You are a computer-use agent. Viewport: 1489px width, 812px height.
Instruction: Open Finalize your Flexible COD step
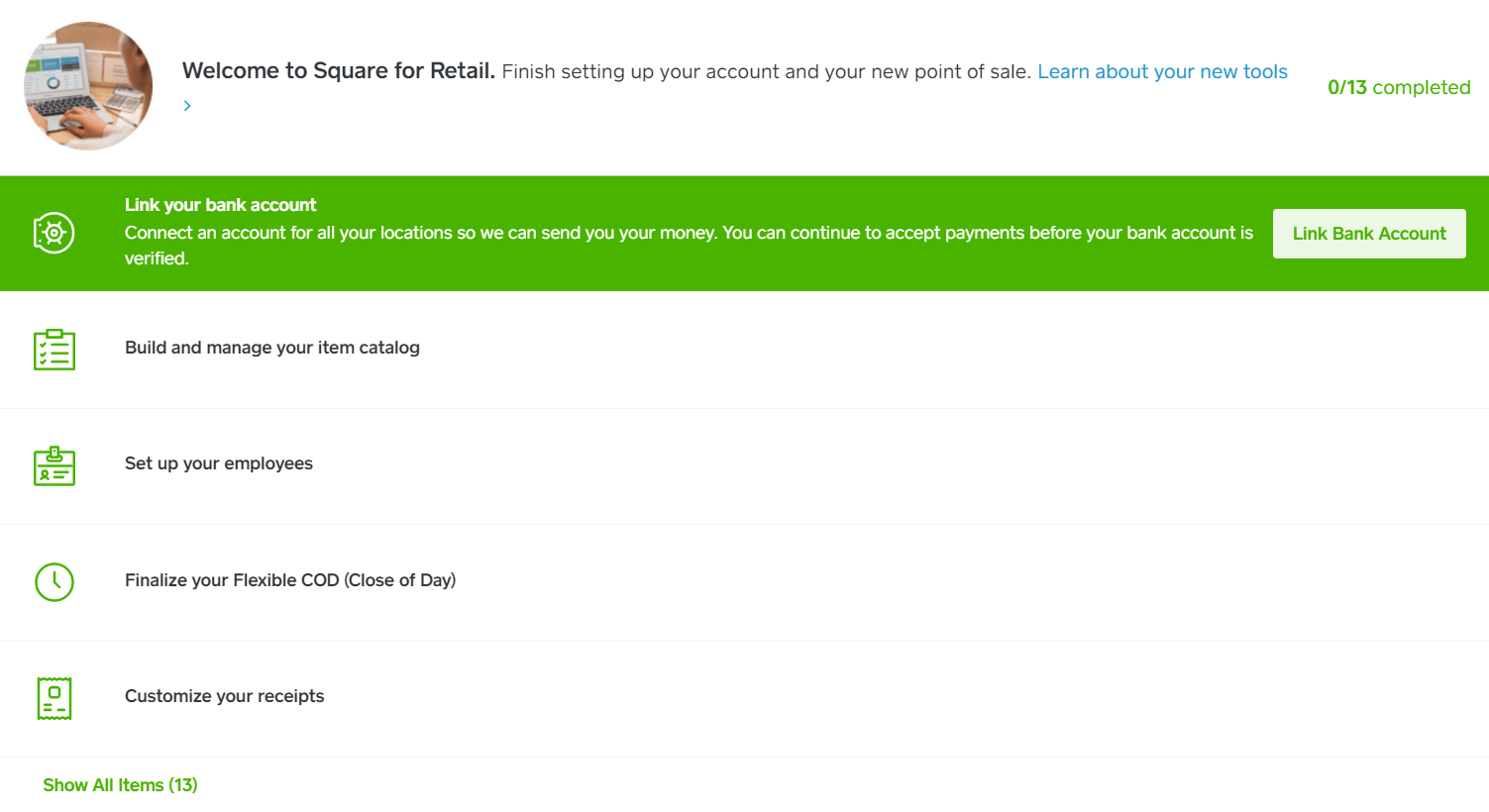290,580
